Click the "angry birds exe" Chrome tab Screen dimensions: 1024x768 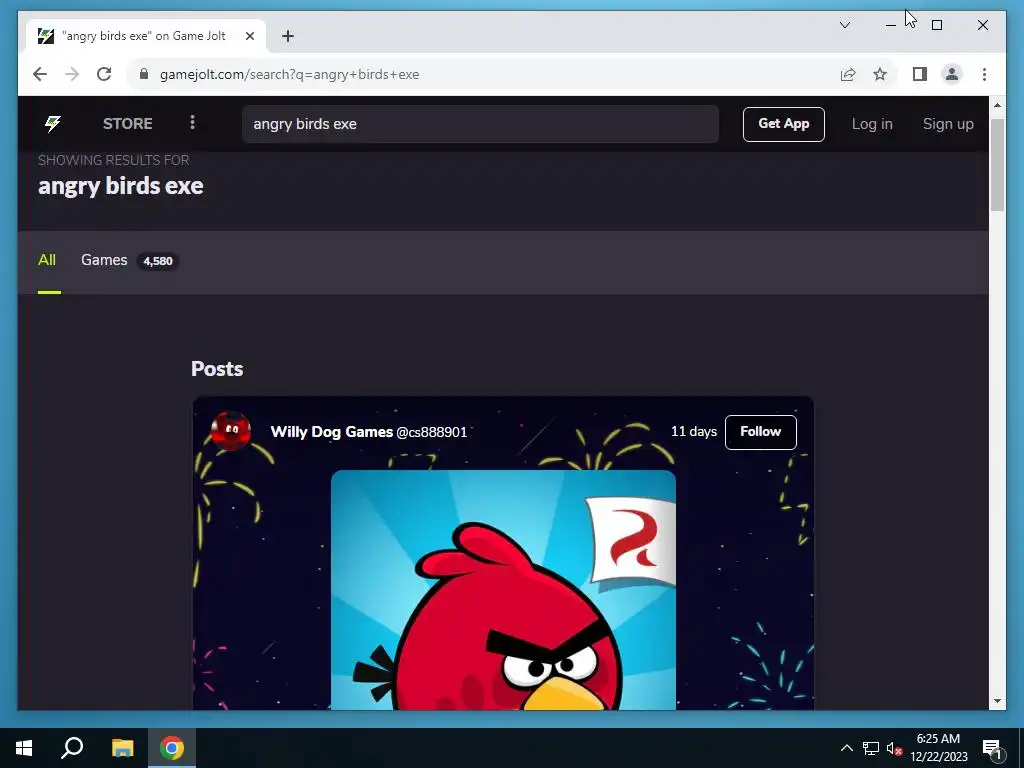(x=146, y=36)
